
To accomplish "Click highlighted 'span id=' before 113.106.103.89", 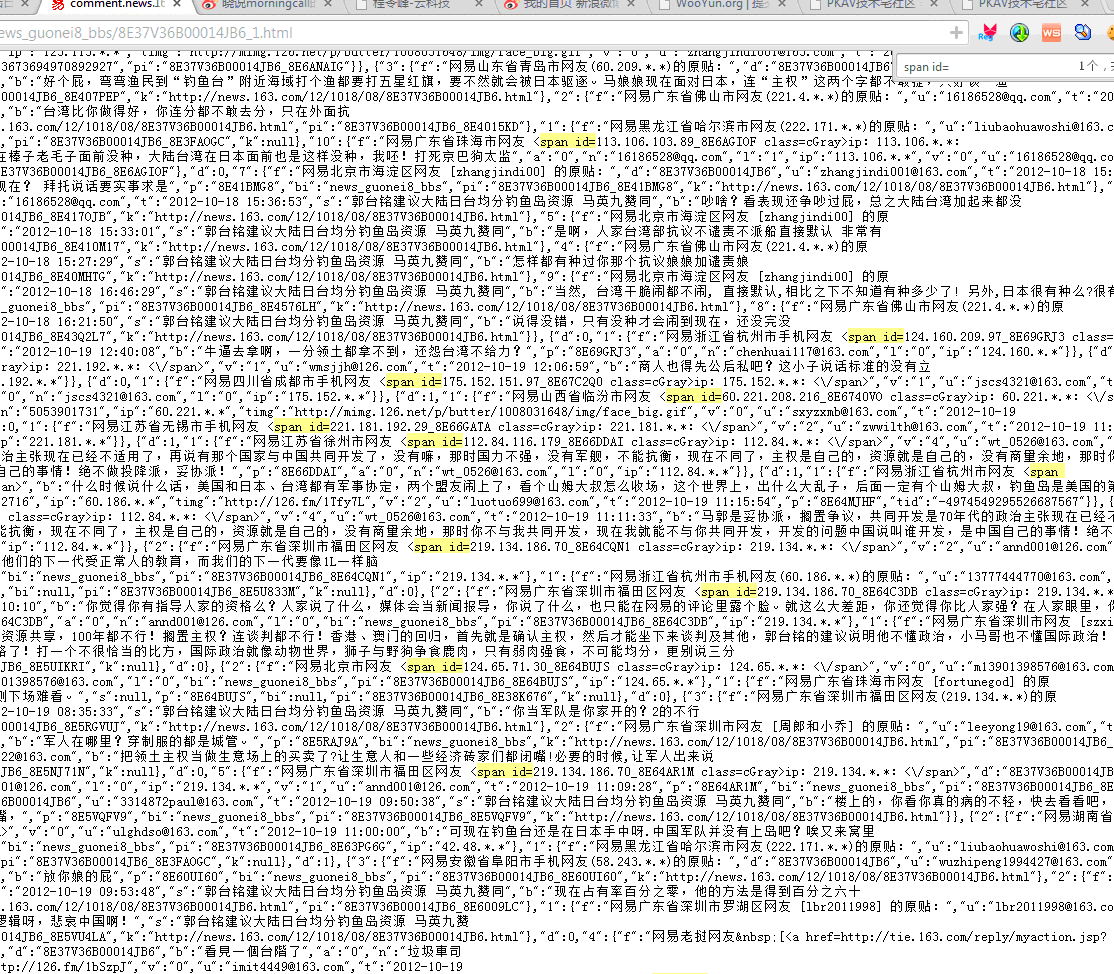I will [x=567, y=142].
